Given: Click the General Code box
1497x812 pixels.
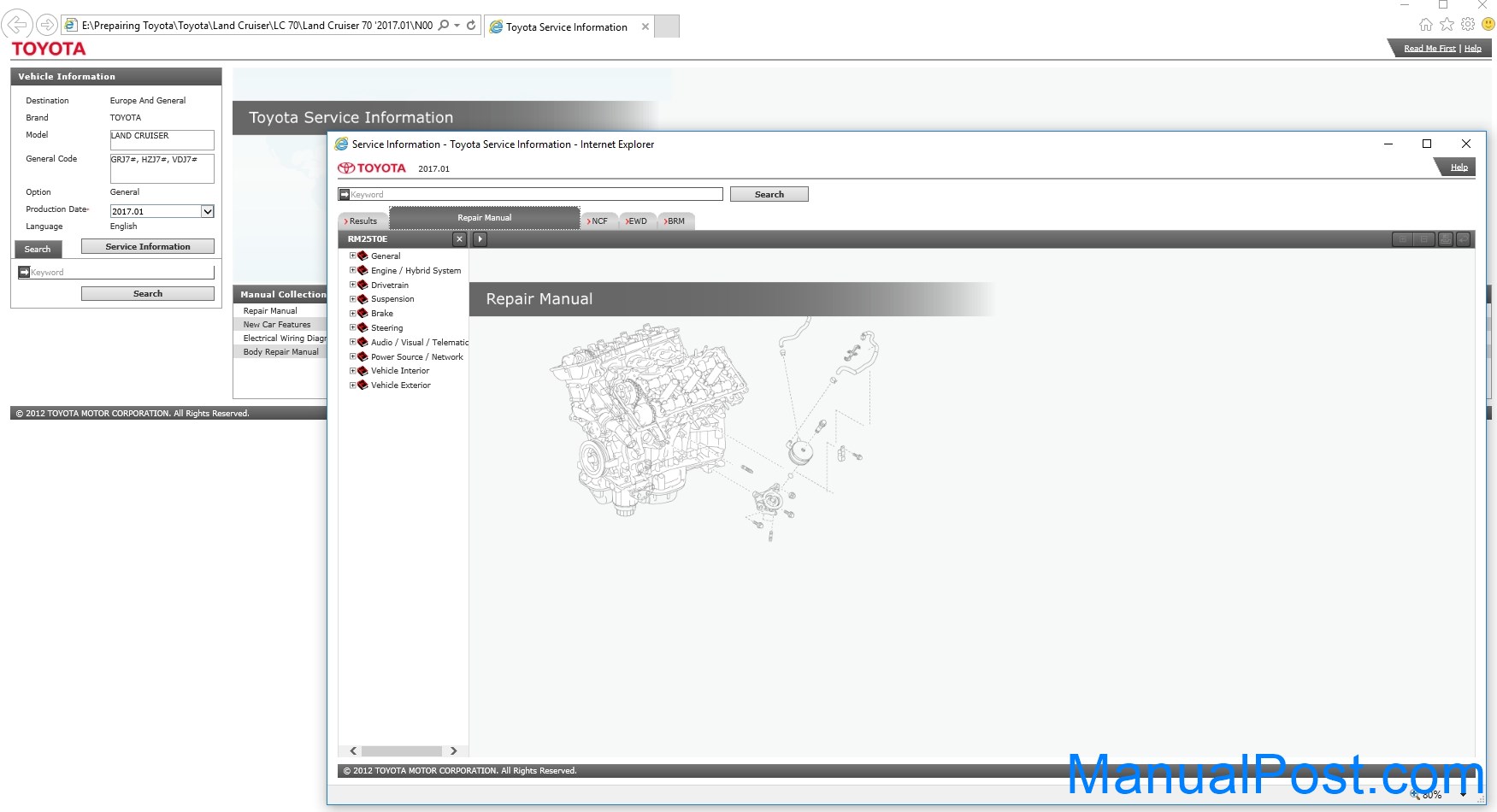Looking at the screenshot, I should click(x=162, y=168).
